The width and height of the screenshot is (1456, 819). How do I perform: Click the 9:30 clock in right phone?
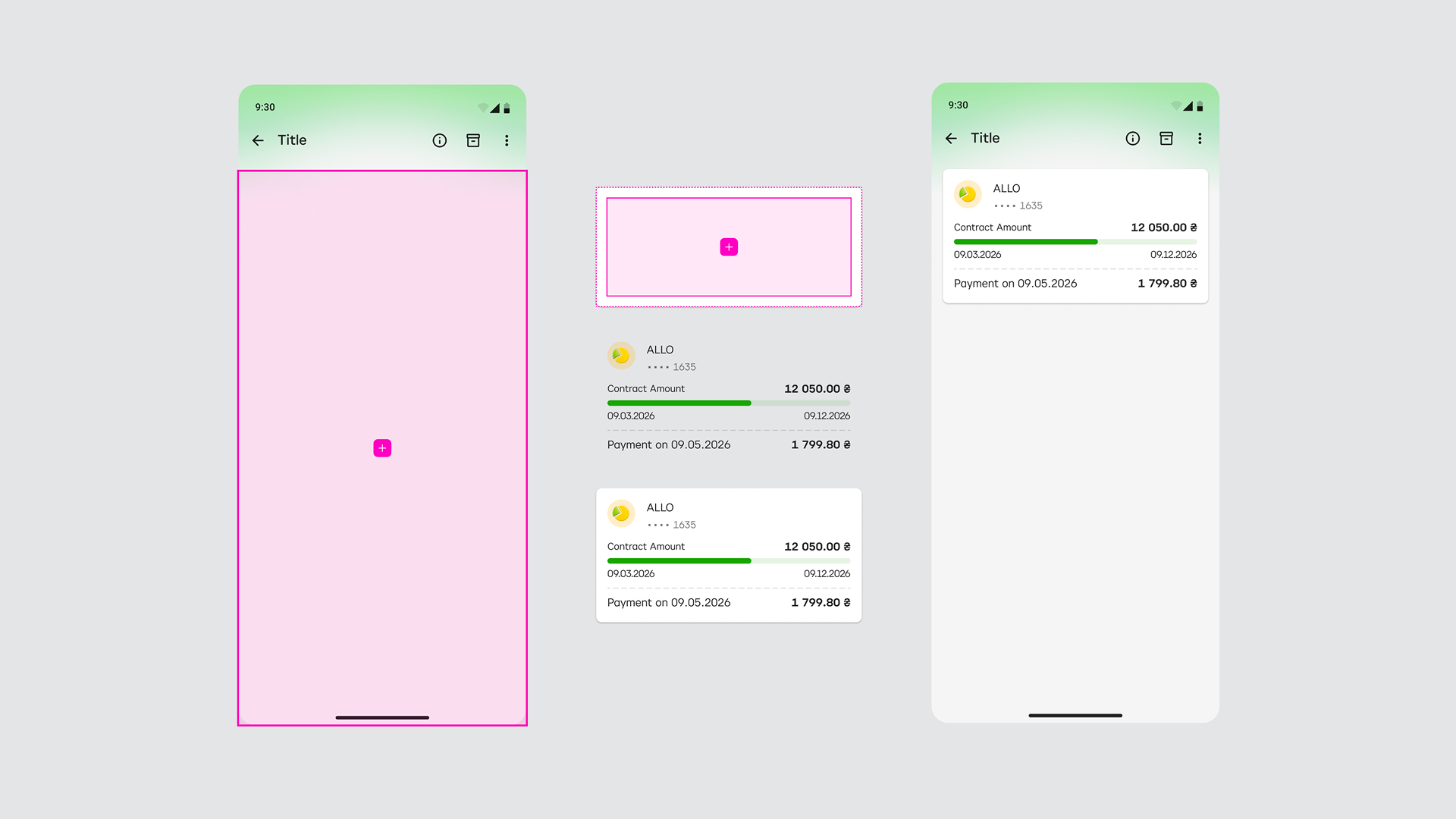click(958, 105)
